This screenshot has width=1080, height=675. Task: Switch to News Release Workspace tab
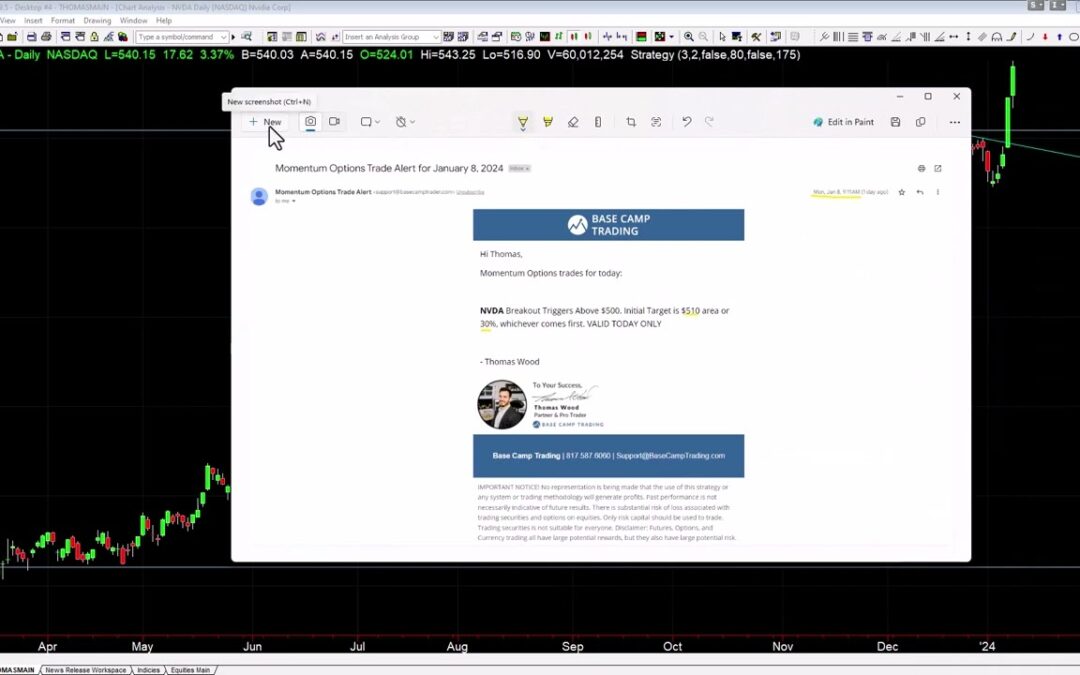(x=86, y=669)
